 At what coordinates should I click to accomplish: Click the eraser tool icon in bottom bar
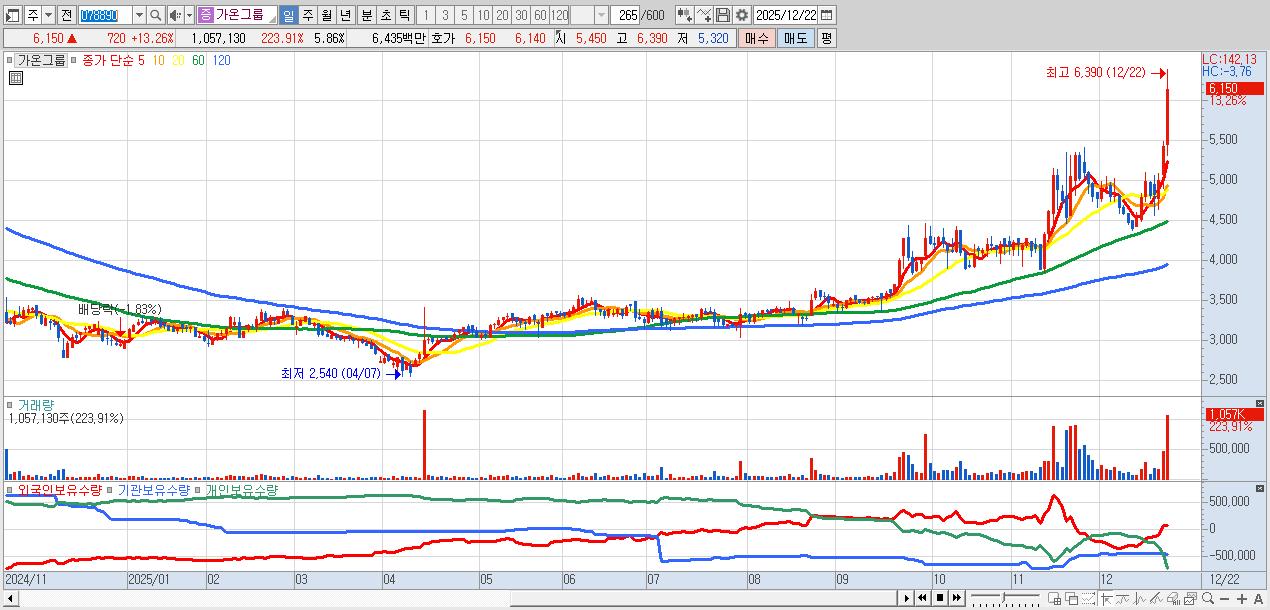pos(1173,598)
